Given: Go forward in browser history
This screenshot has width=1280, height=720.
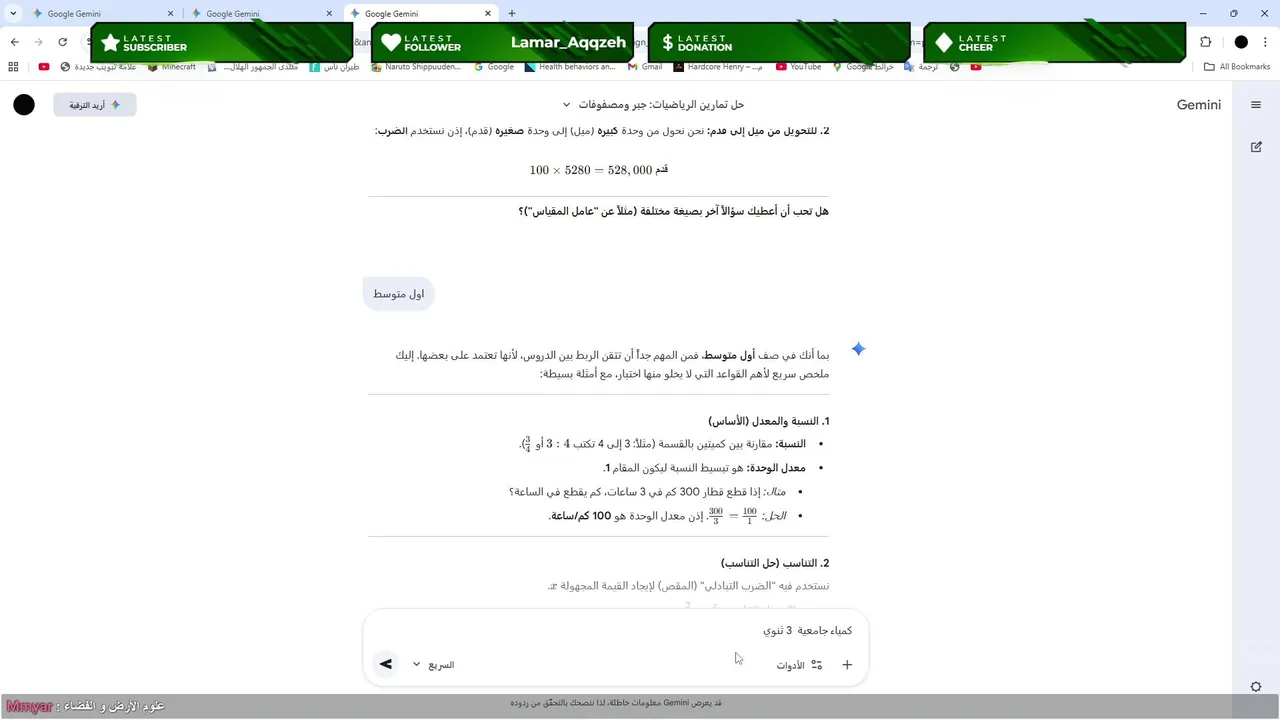Looking at the screenshot, I should [x=39, y=42].
